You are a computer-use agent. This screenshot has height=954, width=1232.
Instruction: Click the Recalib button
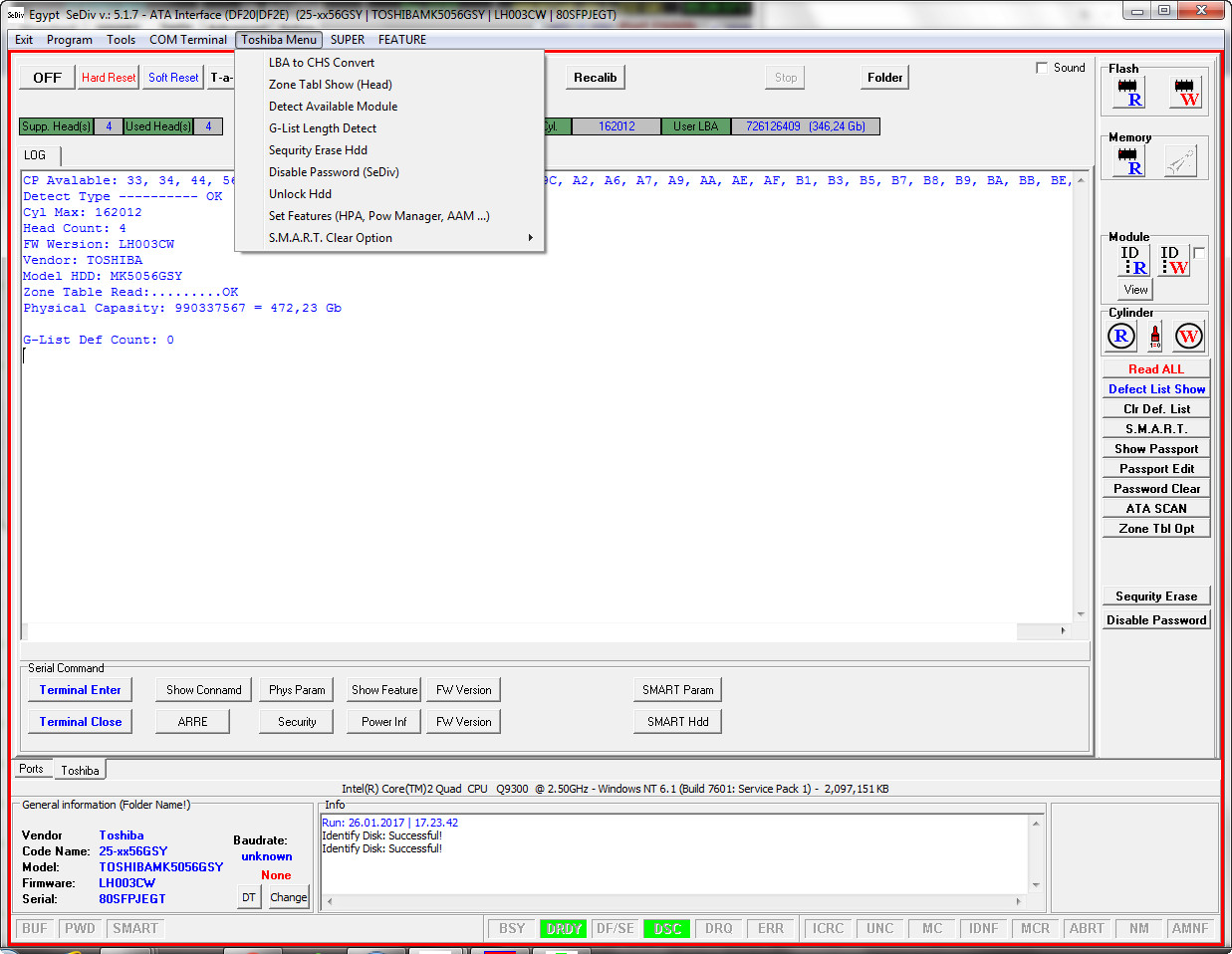[x=596, y=78]
